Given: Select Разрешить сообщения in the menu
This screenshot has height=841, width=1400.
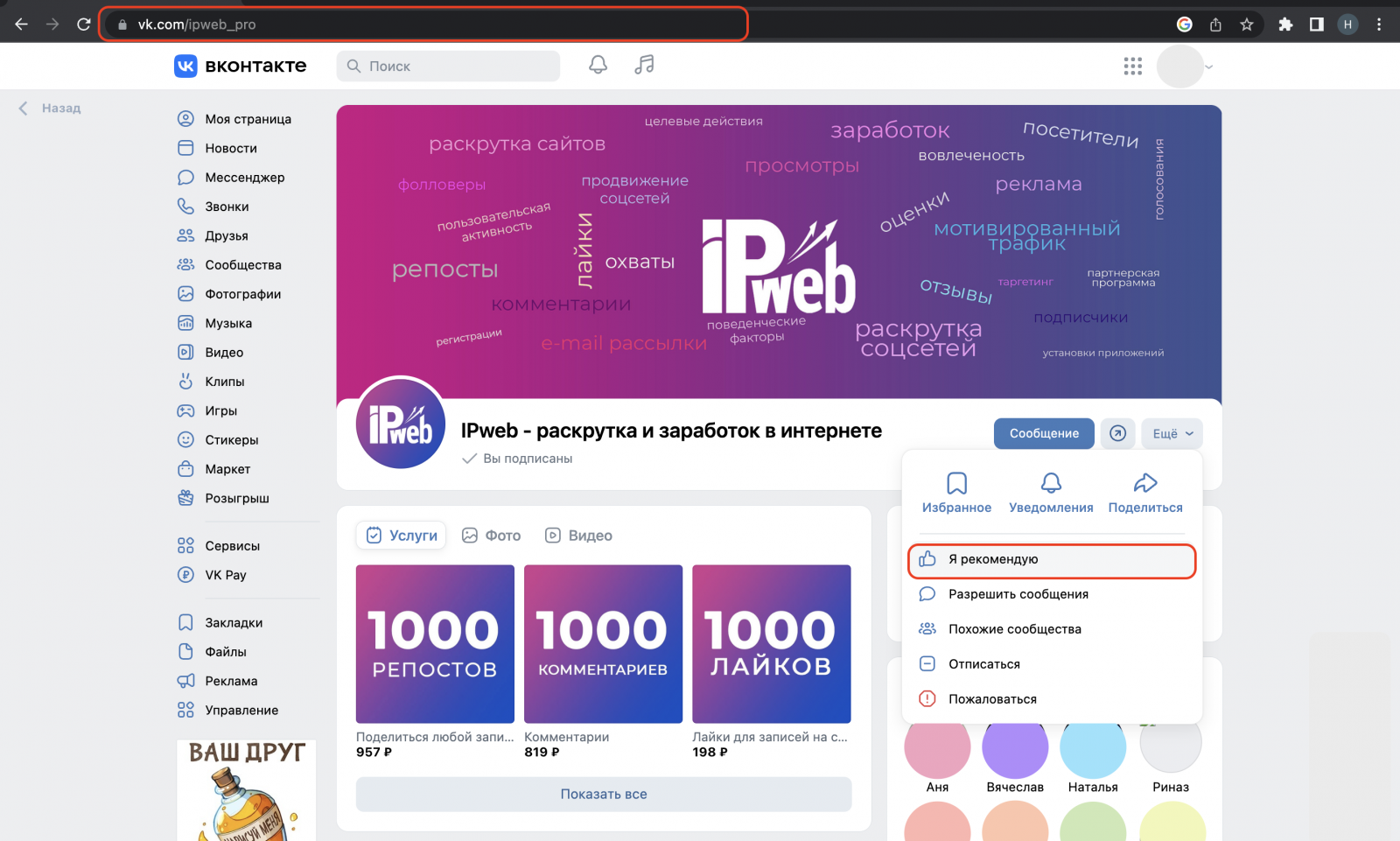Looking at the screenshot, I should tap(1018, 594).
